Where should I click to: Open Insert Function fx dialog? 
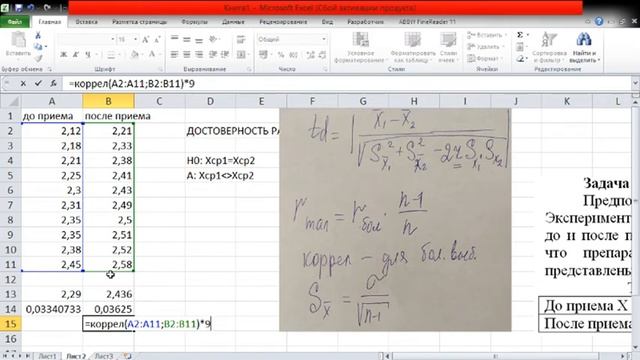coord(53,83)
